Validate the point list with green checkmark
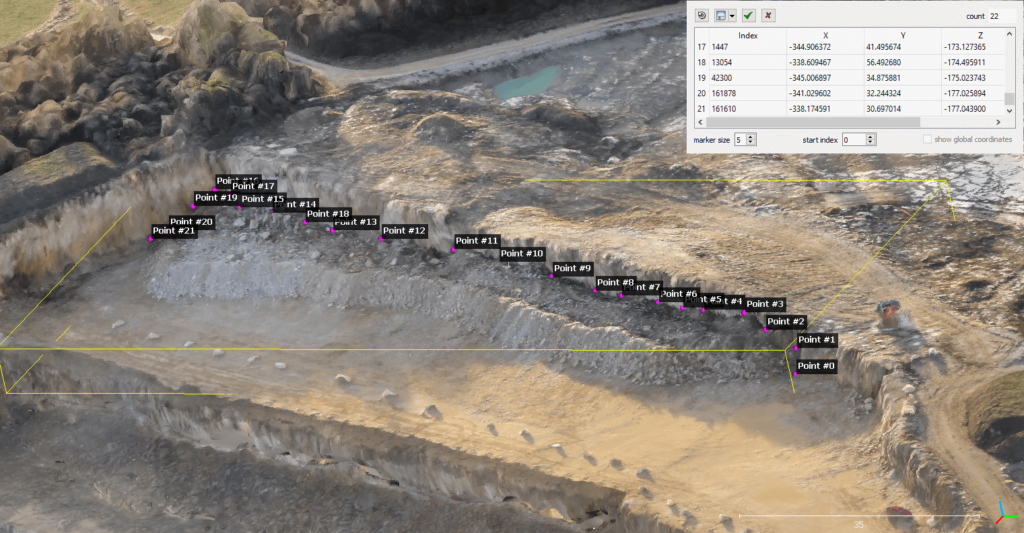The height and width of the screenshot is (533, 1024). (748, 15)
